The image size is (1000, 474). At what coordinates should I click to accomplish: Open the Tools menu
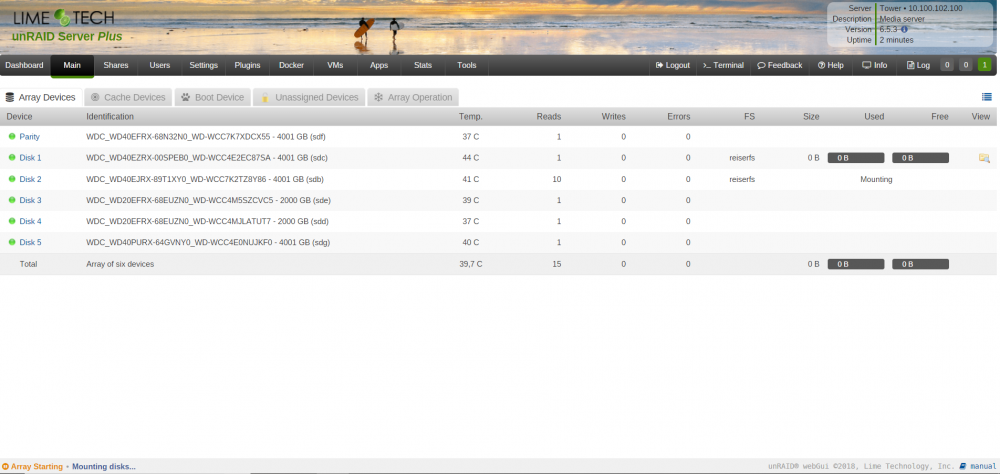click(x=467, y=65)
